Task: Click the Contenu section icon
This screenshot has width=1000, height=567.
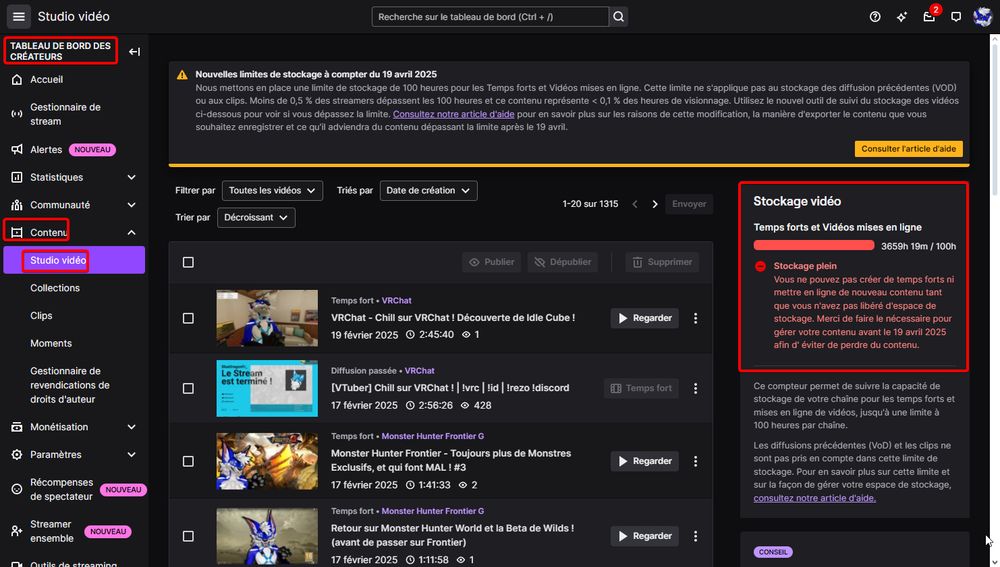Action: 17,233
